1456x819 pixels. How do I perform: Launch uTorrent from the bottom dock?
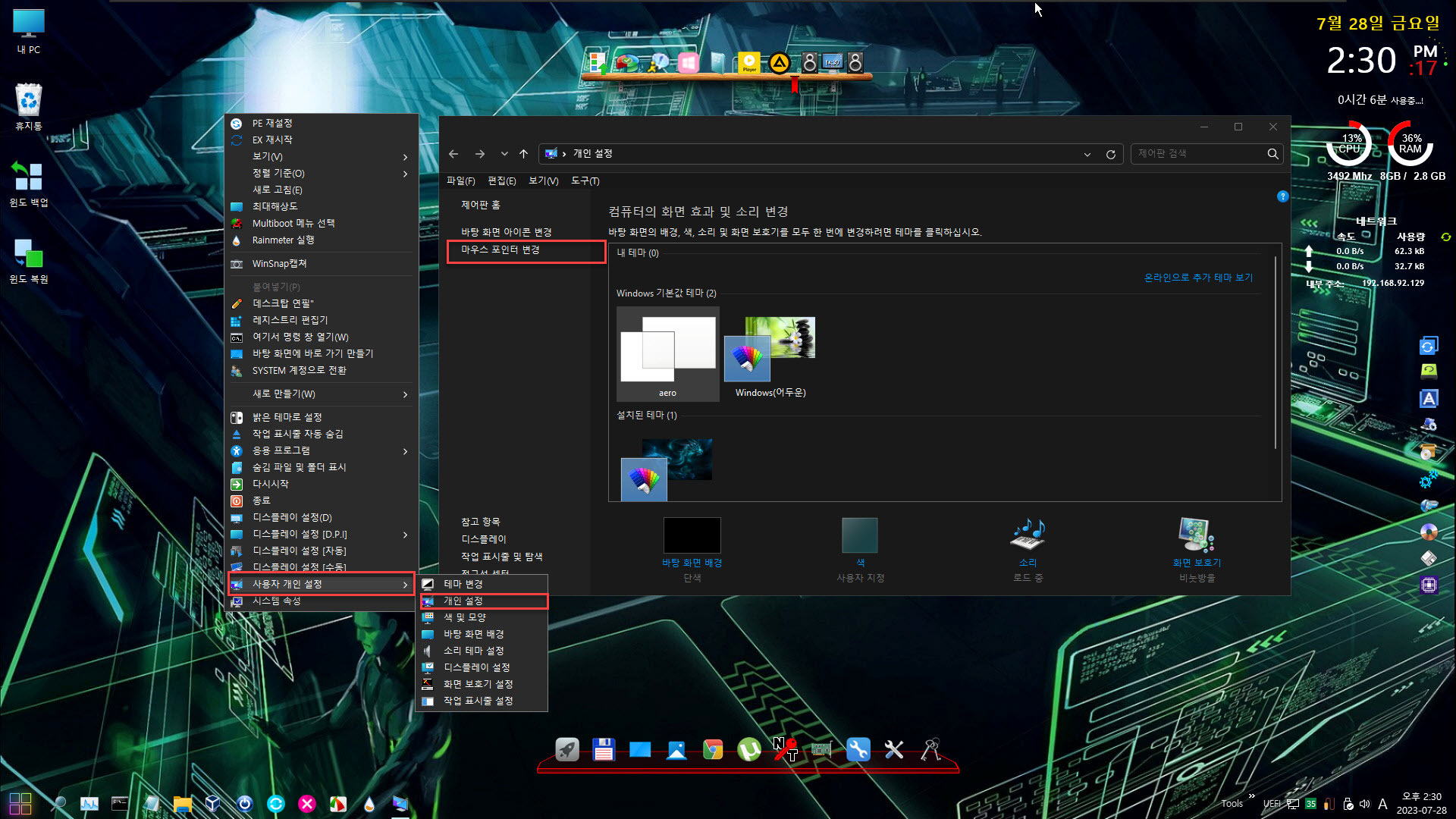[749, 749]
